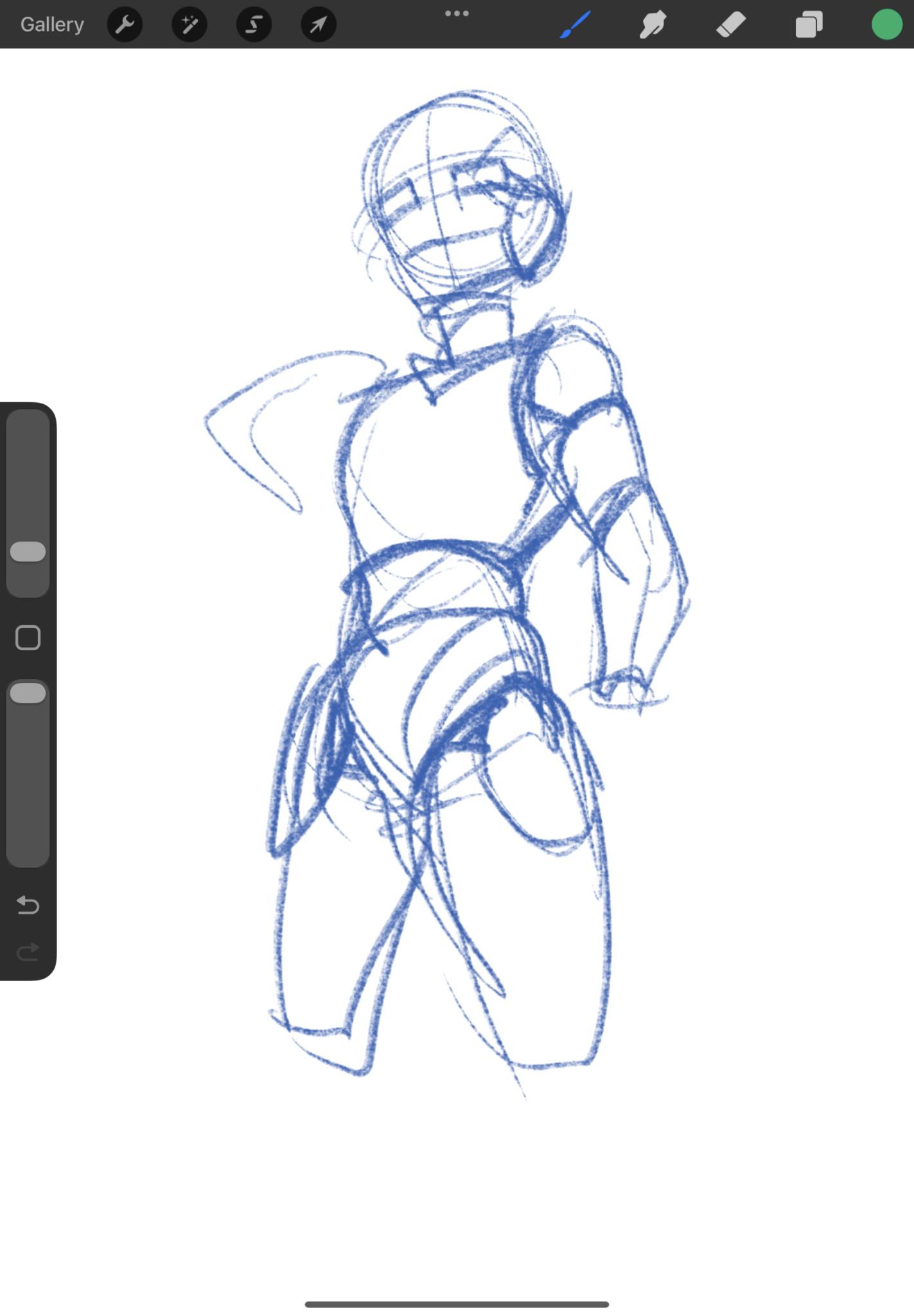The height and width of the screenshot is (1316, 914).
Task: Tap the iPad home indicator bar
Action: click(x=457, y=1304)
